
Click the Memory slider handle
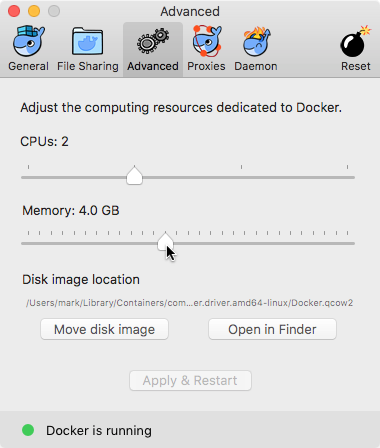pos(165,241)
